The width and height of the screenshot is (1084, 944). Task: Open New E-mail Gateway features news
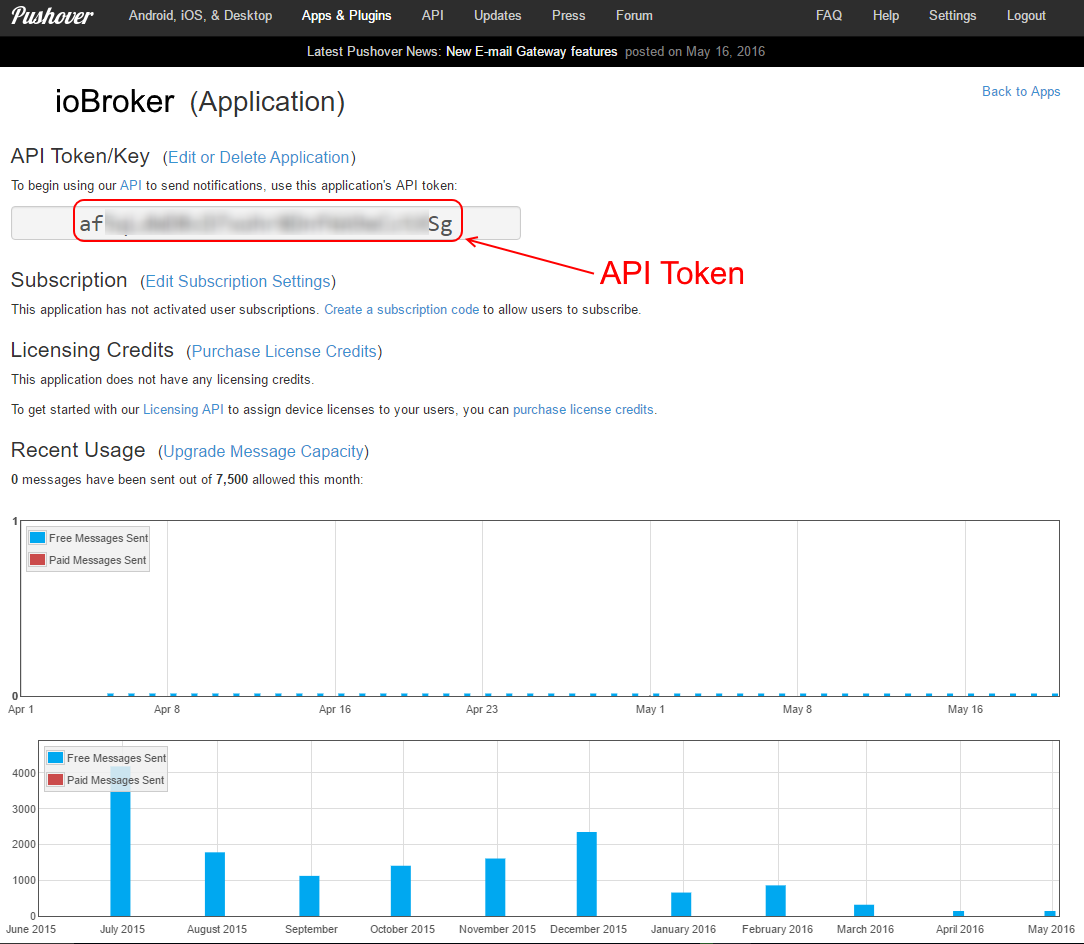(x=532, y=51)
